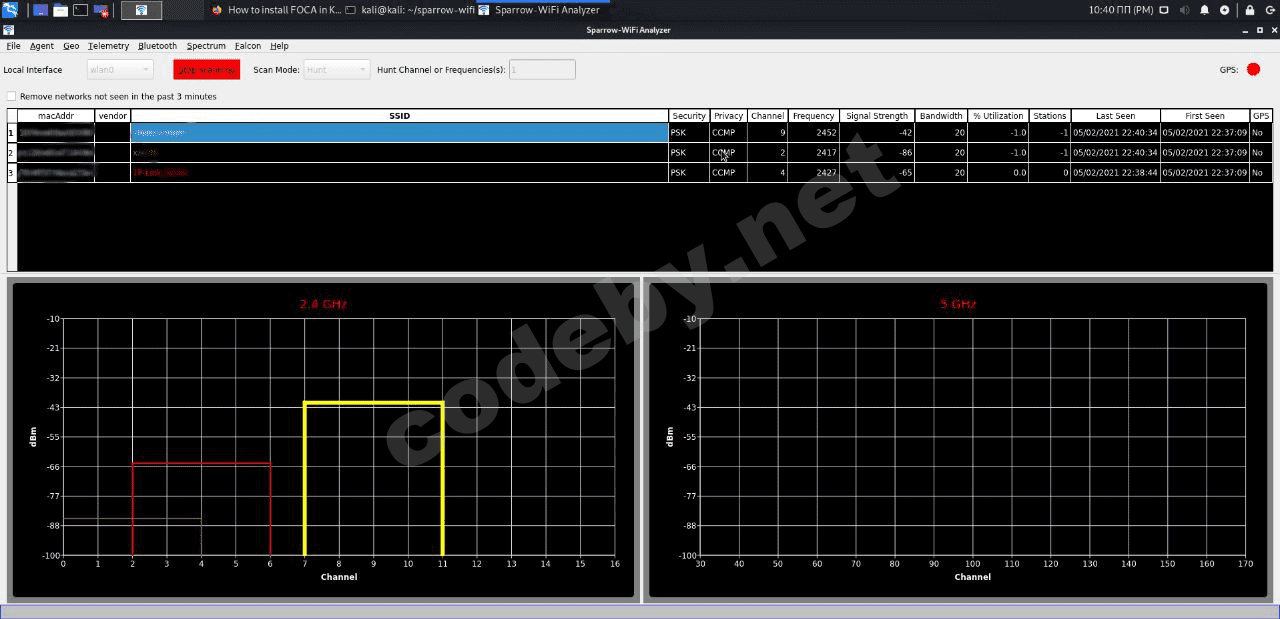Open the Telemetry menu
The image size is (1280, 619).
tap(108, 46)
